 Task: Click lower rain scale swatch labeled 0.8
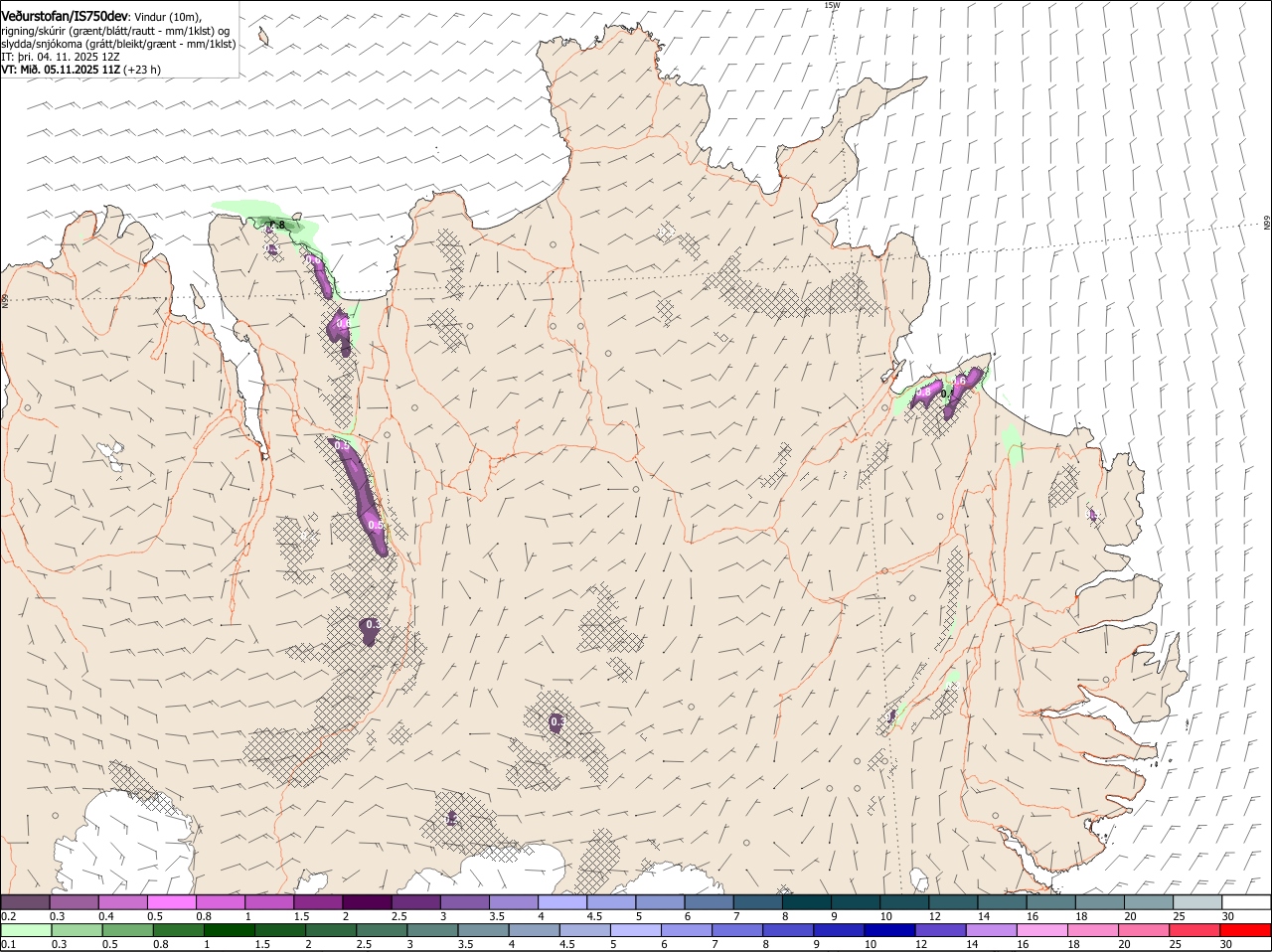pos(178,930)
